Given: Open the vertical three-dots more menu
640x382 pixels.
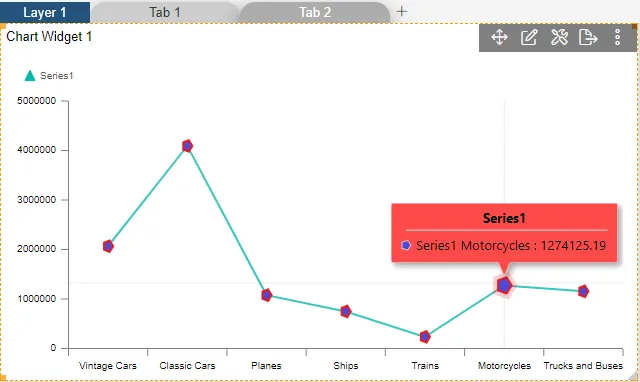Looking at the screenshot, I should tap(618, 37).
